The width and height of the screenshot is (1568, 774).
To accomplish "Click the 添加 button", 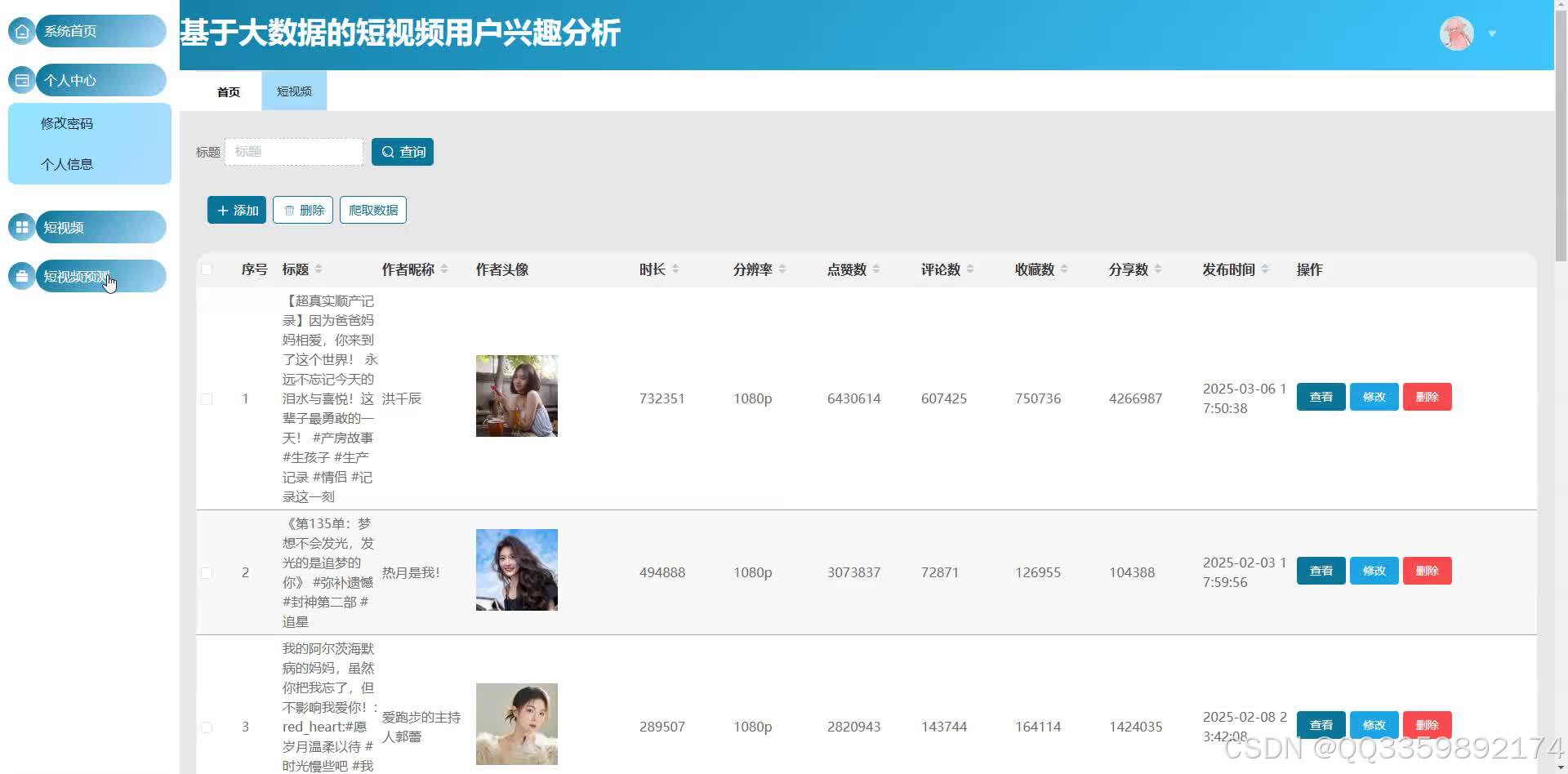I will point(237,210).
